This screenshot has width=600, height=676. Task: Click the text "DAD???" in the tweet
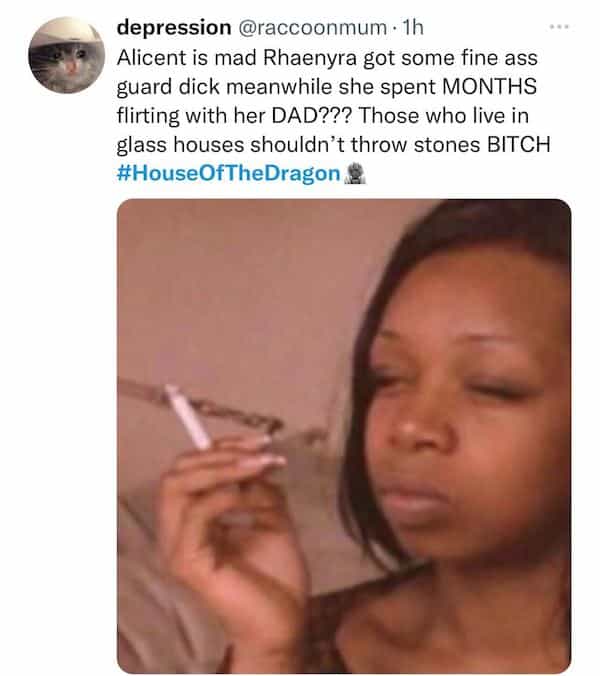312,116
